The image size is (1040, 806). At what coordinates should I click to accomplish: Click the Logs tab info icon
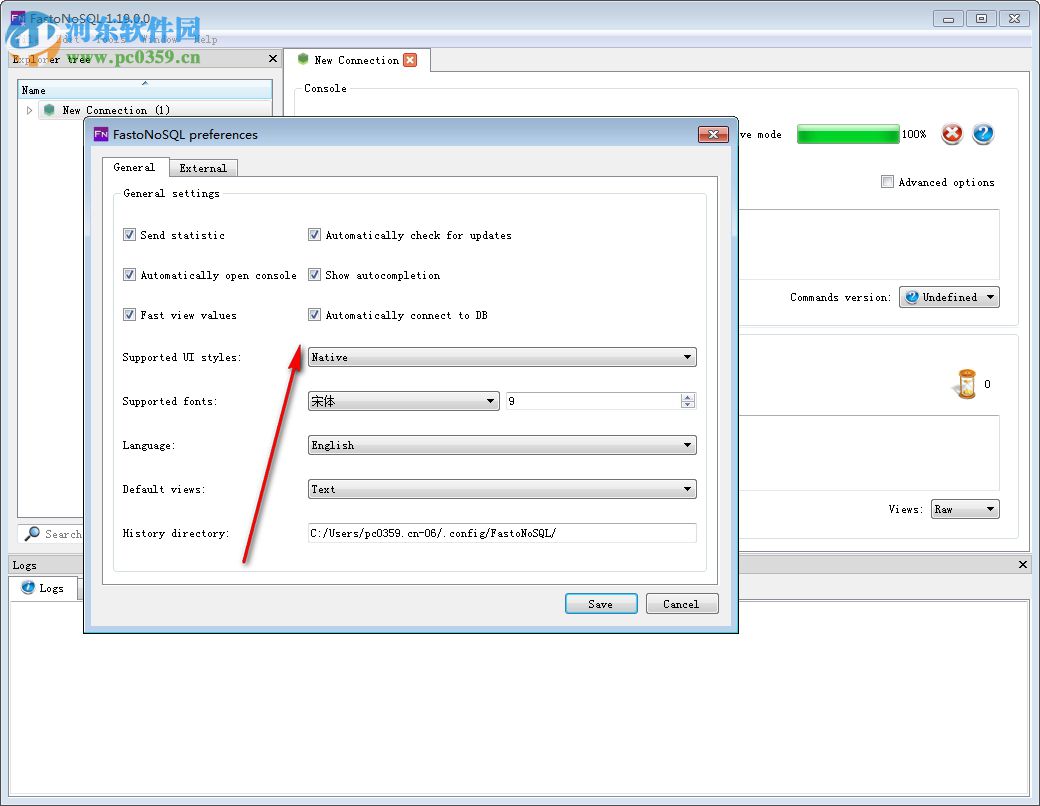point(28,587)
